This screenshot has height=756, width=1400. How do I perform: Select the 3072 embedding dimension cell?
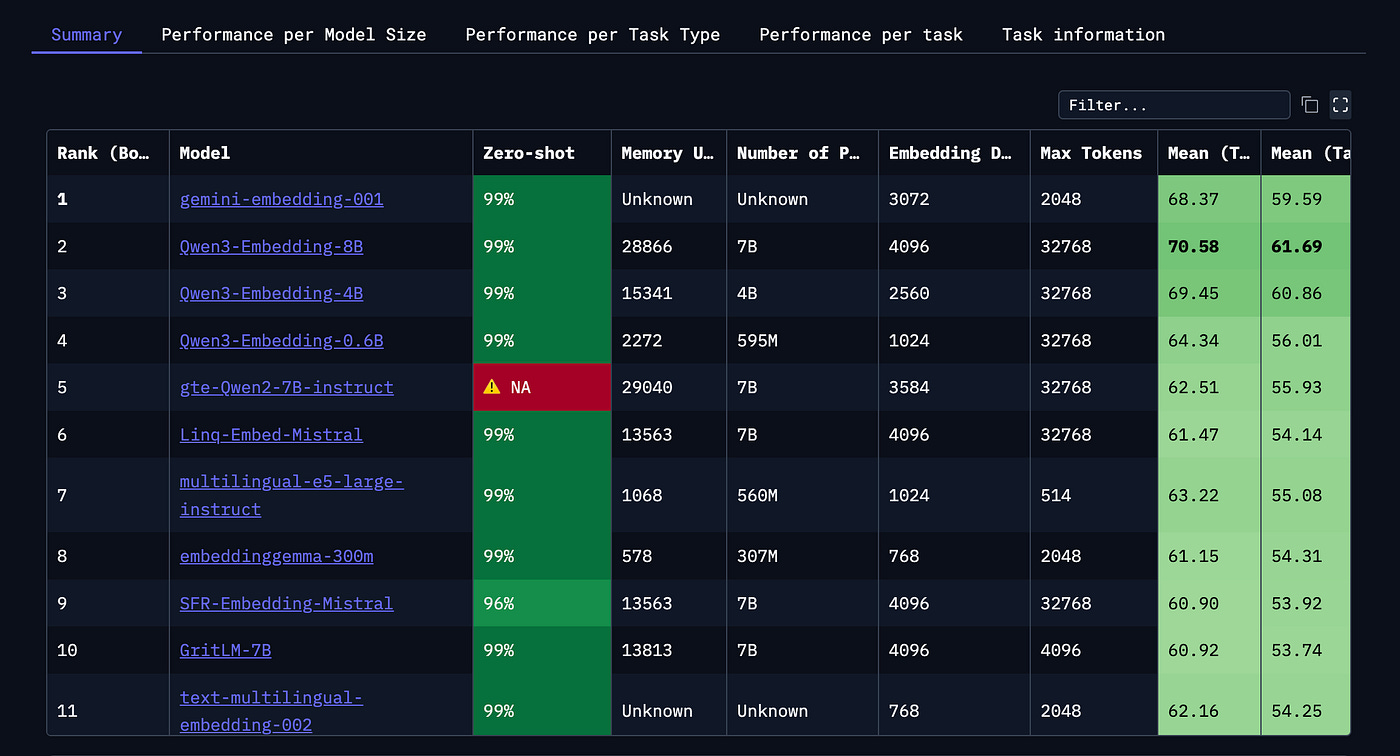[954, 199]
